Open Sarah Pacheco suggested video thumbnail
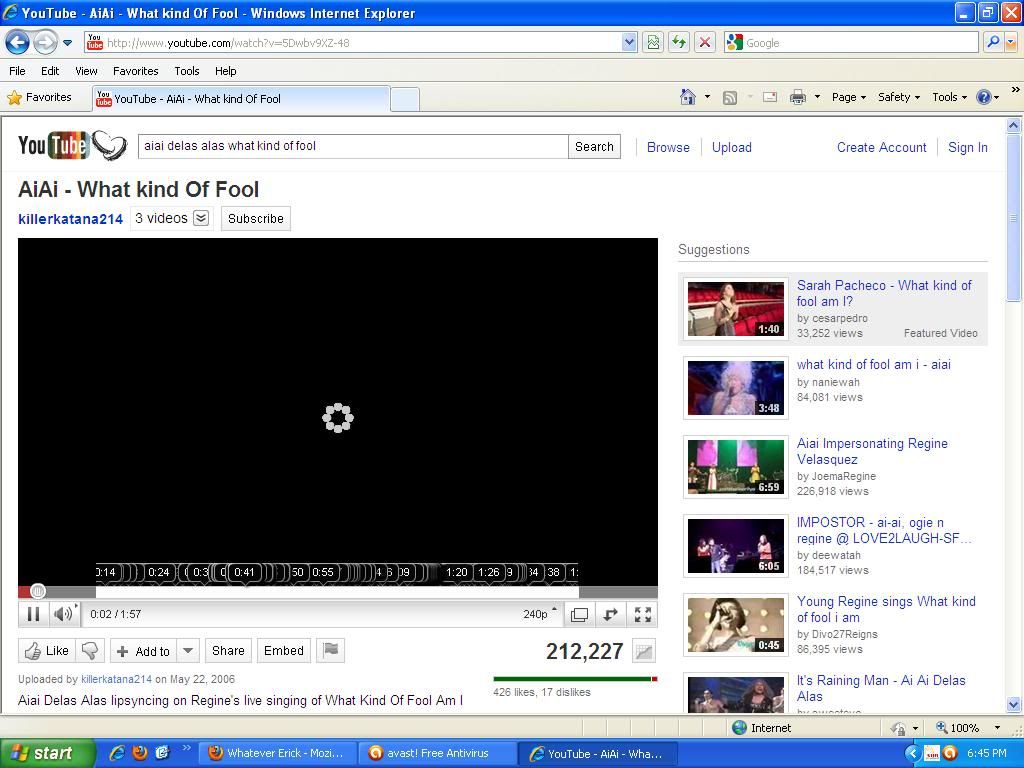Image resolution: width=1024 pixels, height=768 pixels. click(x=735, y=309)
